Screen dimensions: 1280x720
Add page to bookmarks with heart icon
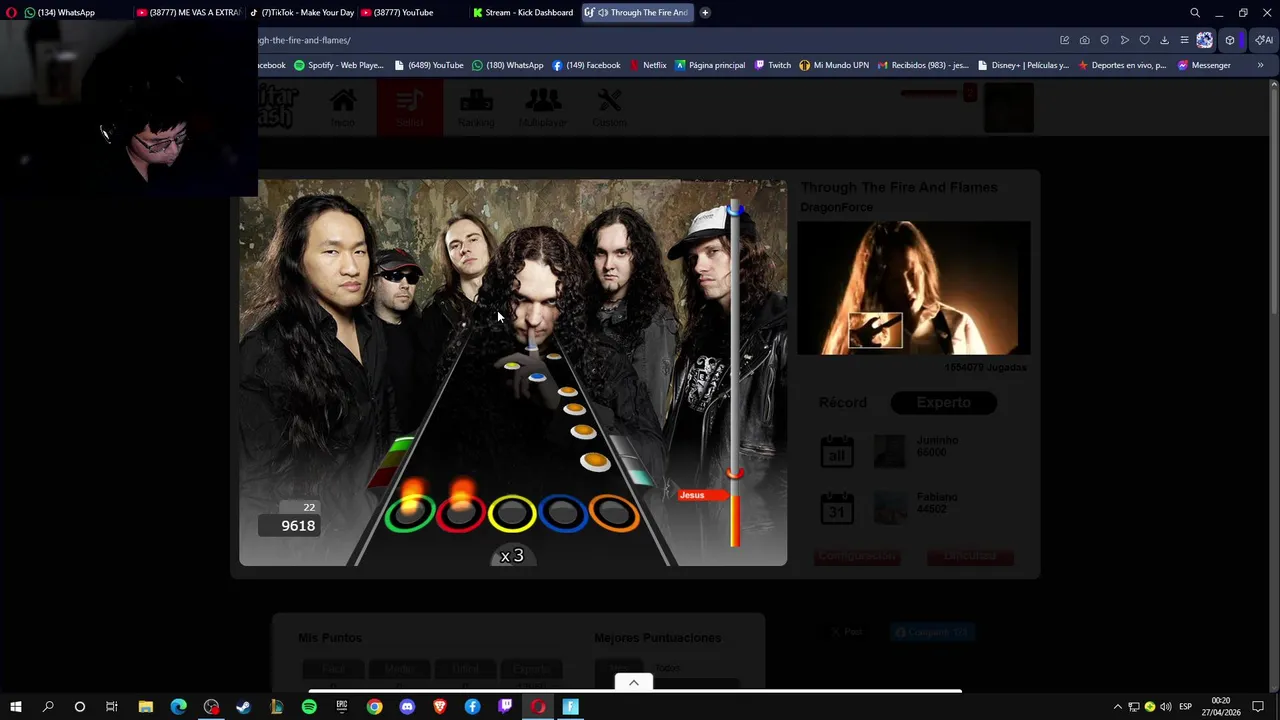click(x=1144, y=40)
